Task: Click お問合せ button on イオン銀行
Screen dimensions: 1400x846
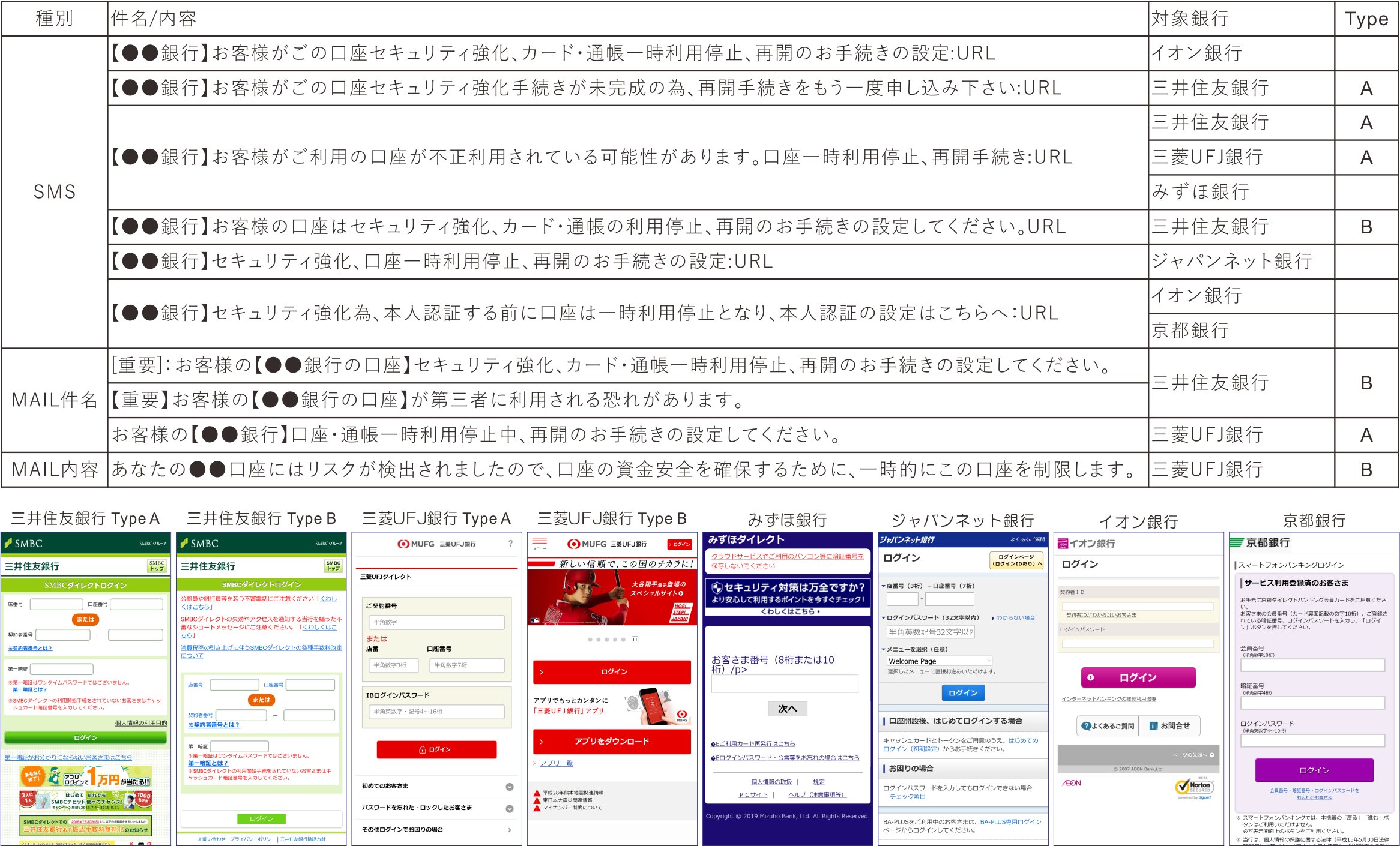Action: point(1170,726)
